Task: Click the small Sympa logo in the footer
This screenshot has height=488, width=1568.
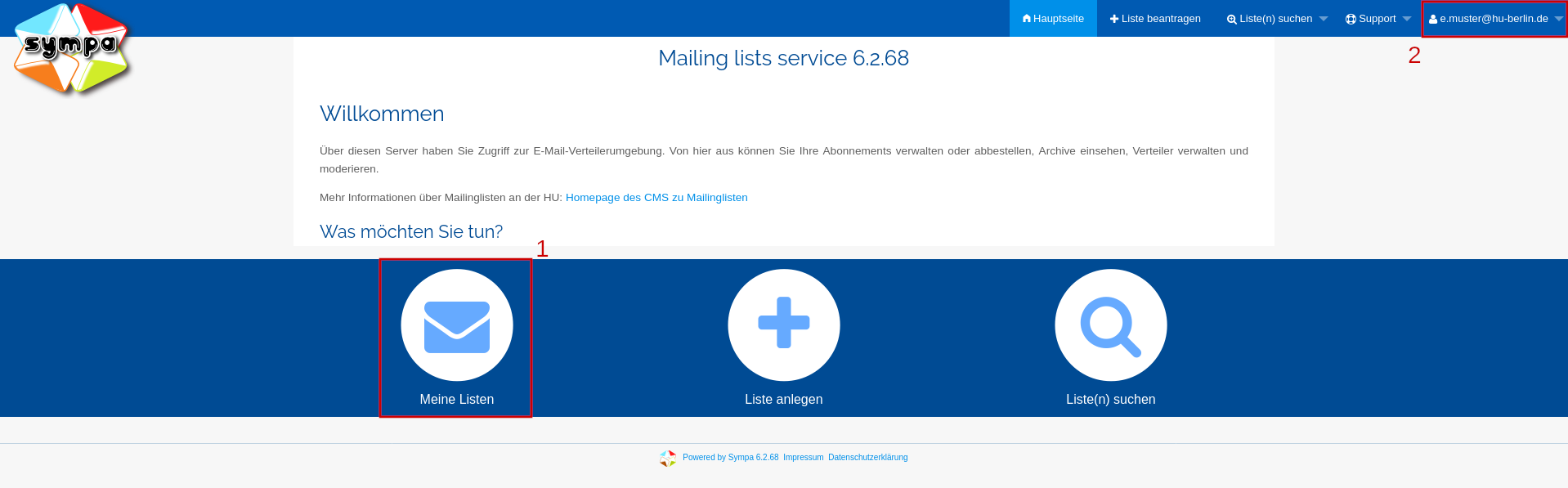Action: [668, 458]
